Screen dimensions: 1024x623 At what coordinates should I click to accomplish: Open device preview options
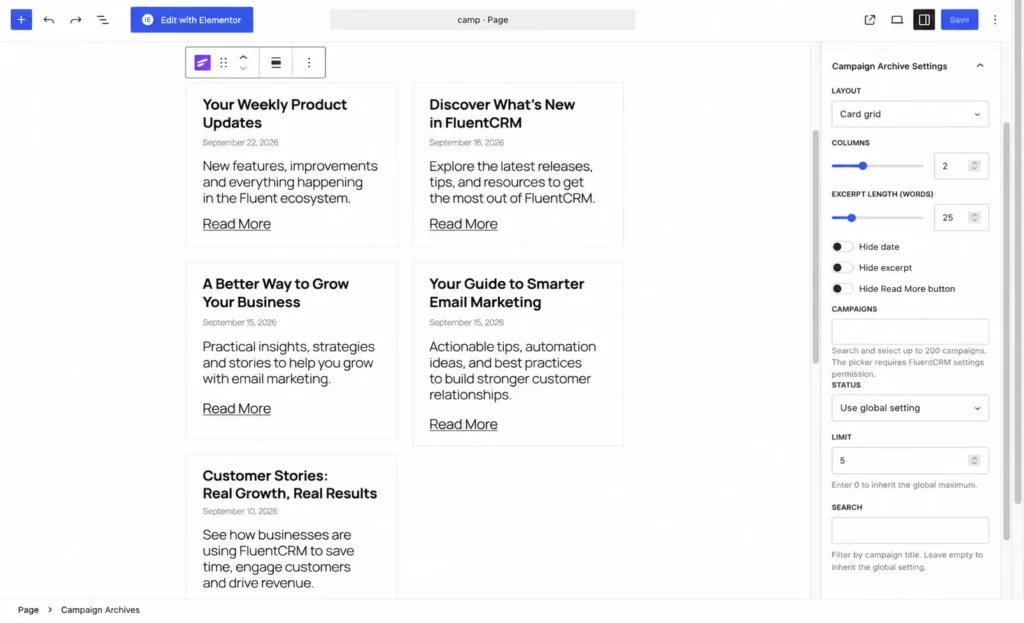[x=897, y=20]
